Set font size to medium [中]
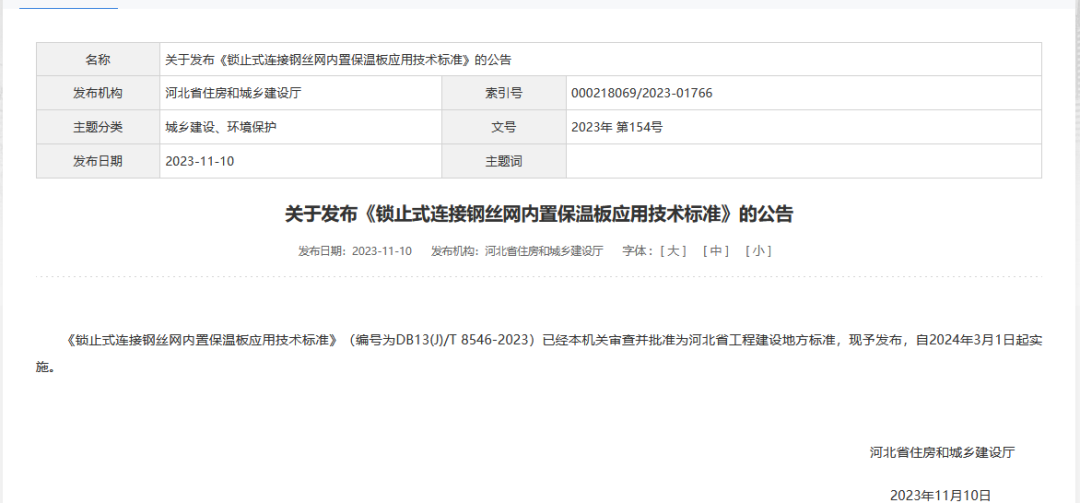Viewport: 1080px width, 503px height. click(716, 251)
